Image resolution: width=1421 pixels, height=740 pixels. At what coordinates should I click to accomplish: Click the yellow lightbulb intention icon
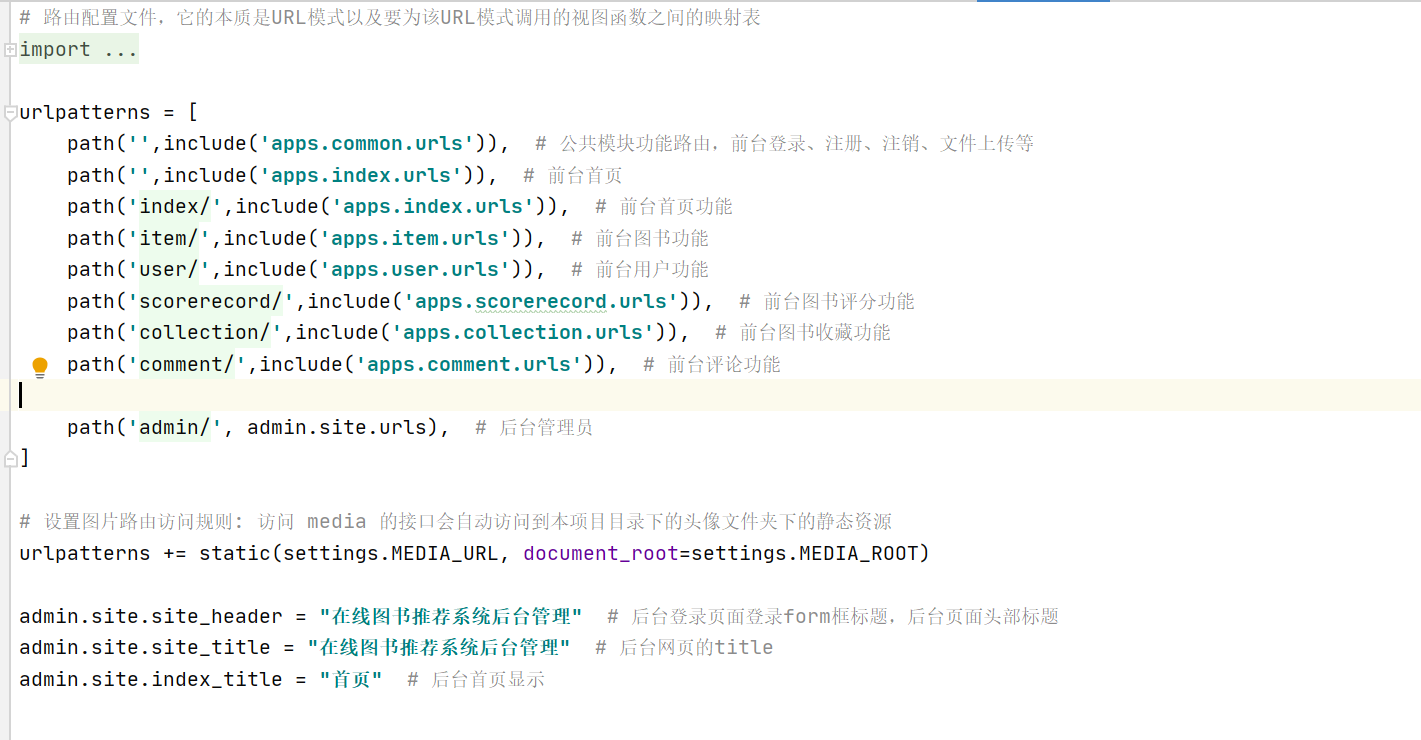point(40,367)
